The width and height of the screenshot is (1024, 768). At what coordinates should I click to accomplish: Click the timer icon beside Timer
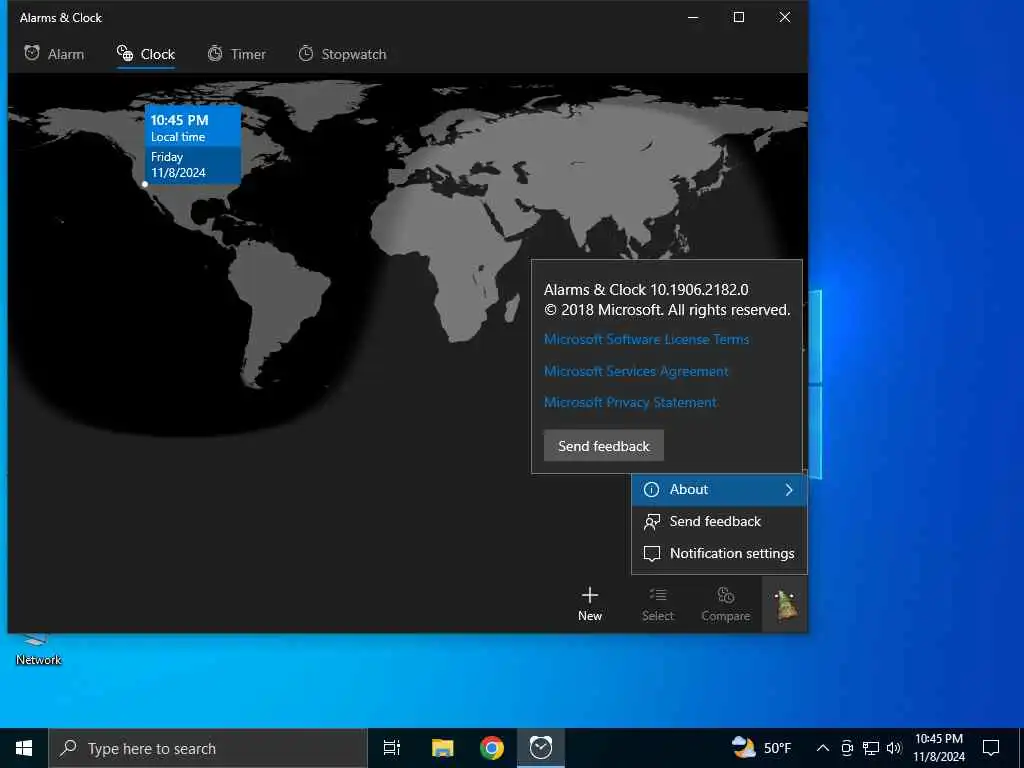[x=215, y=54]
